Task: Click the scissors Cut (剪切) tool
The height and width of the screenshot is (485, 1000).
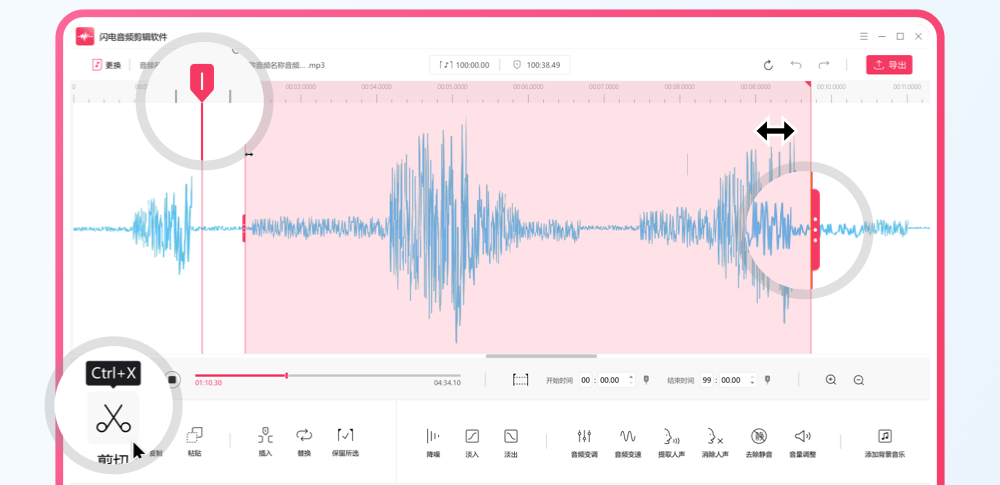Action: pos(114,417)
